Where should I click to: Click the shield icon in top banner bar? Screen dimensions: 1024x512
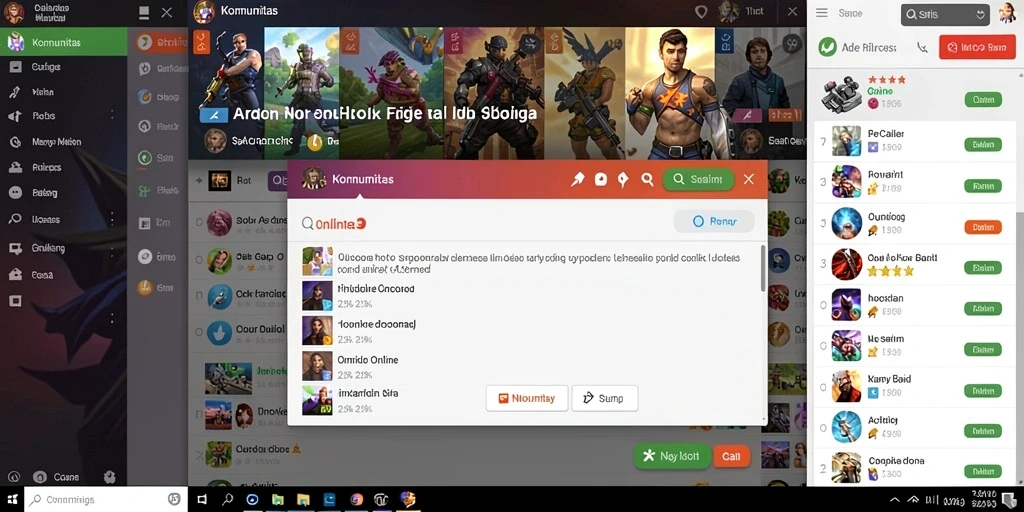[x=701, y=12]
